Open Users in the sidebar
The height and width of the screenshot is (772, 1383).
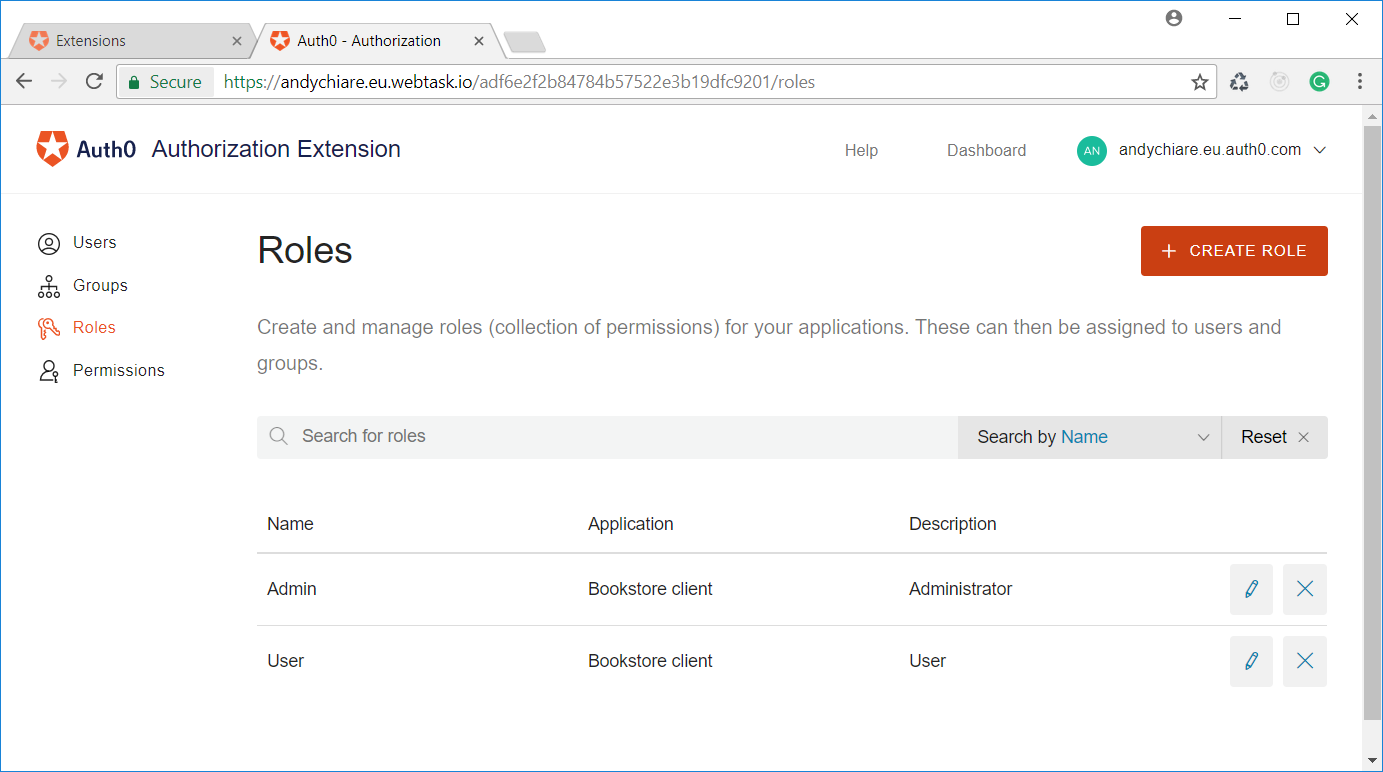[x=94, y=243]
